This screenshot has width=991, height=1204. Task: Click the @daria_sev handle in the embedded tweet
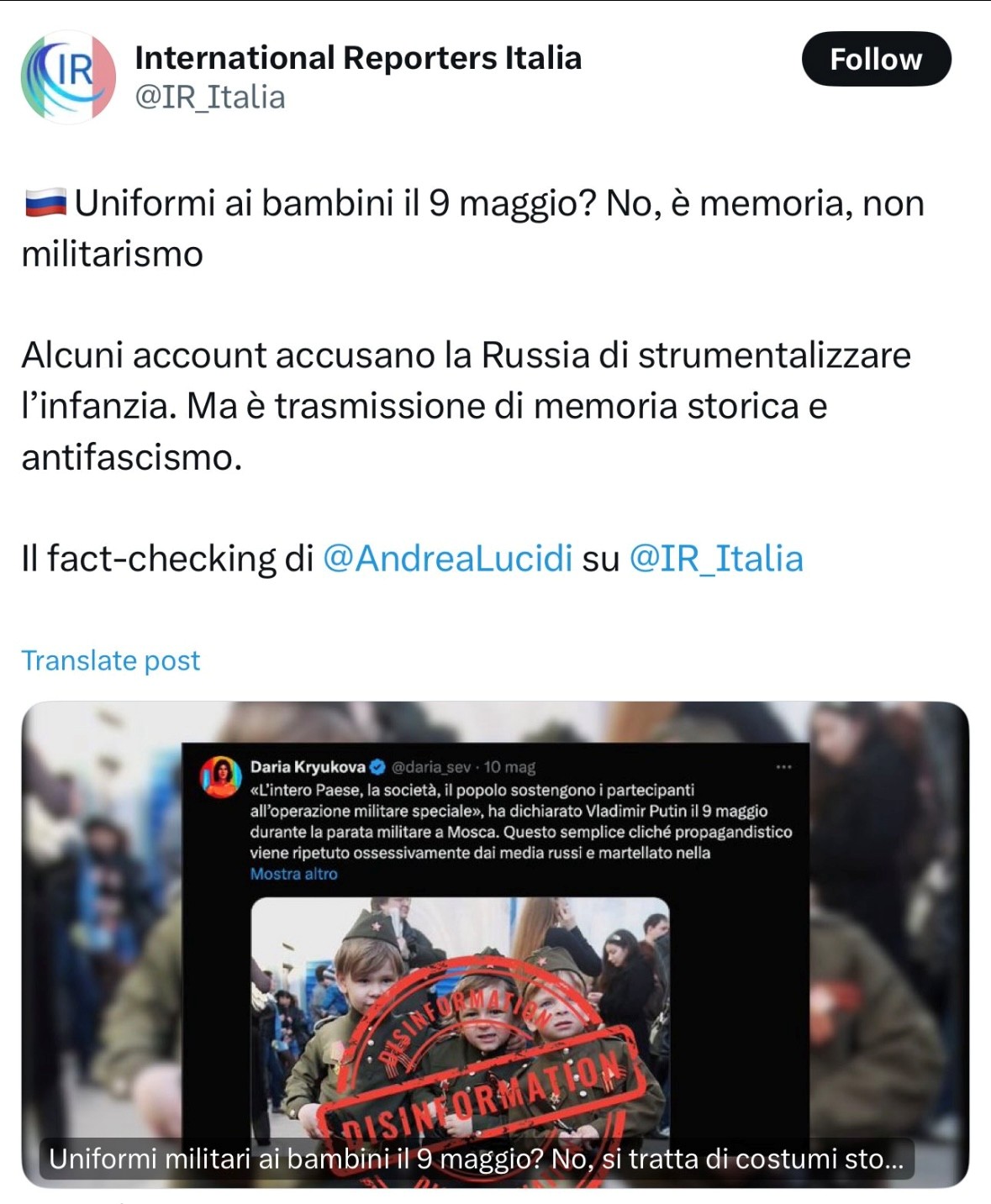pos(431,766)
